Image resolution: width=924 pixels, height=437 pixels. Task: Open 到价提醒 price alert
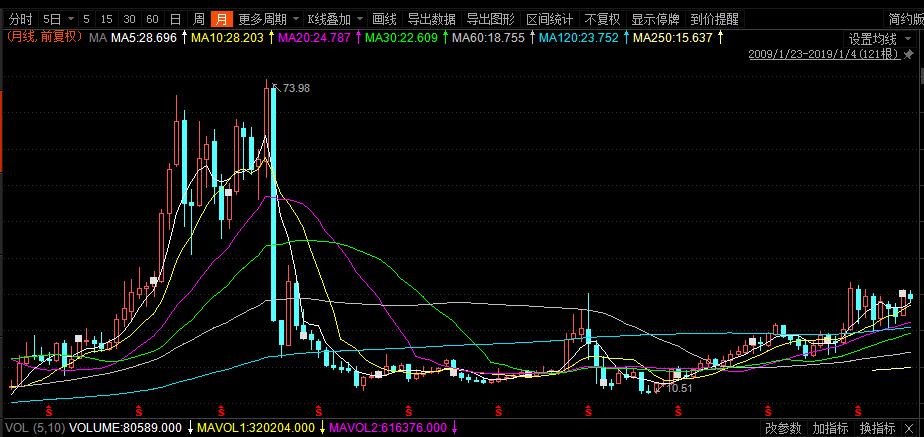point(714,19)
